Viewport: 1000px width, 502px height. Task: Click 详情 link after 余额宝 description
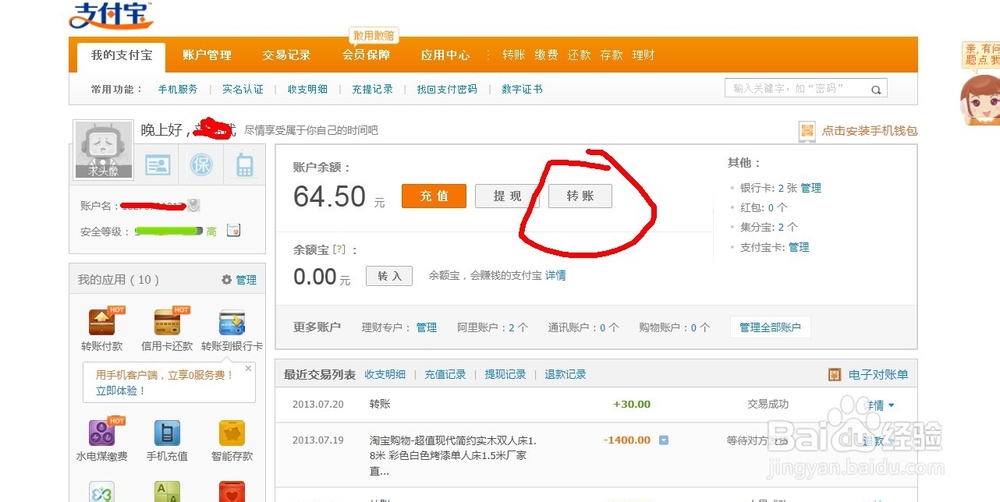click(555, 276)
